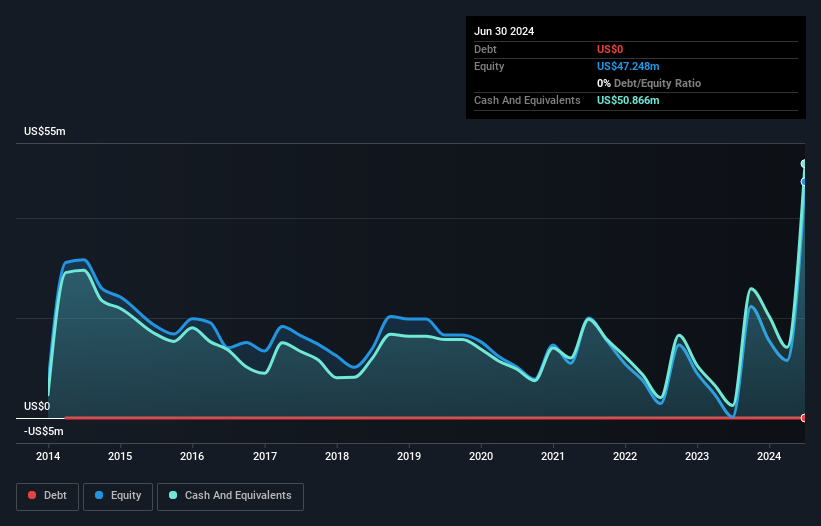The image size is (821, 526).
Task: Click the US$47.248m equity value
Action: 628,66
